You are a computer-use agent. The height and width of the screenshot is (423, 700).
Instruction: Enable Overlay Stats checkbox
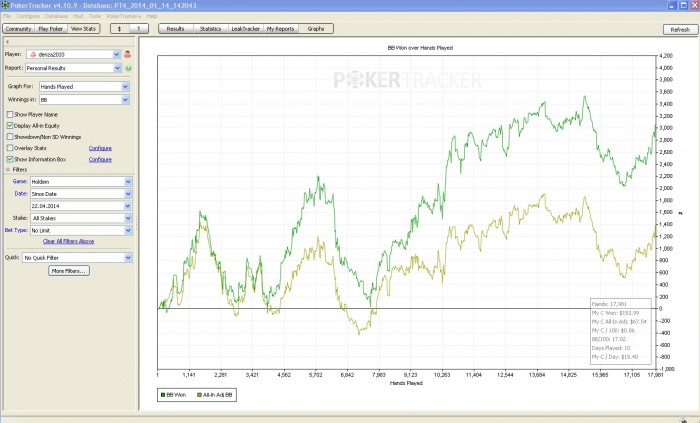(x=10, y=148)
